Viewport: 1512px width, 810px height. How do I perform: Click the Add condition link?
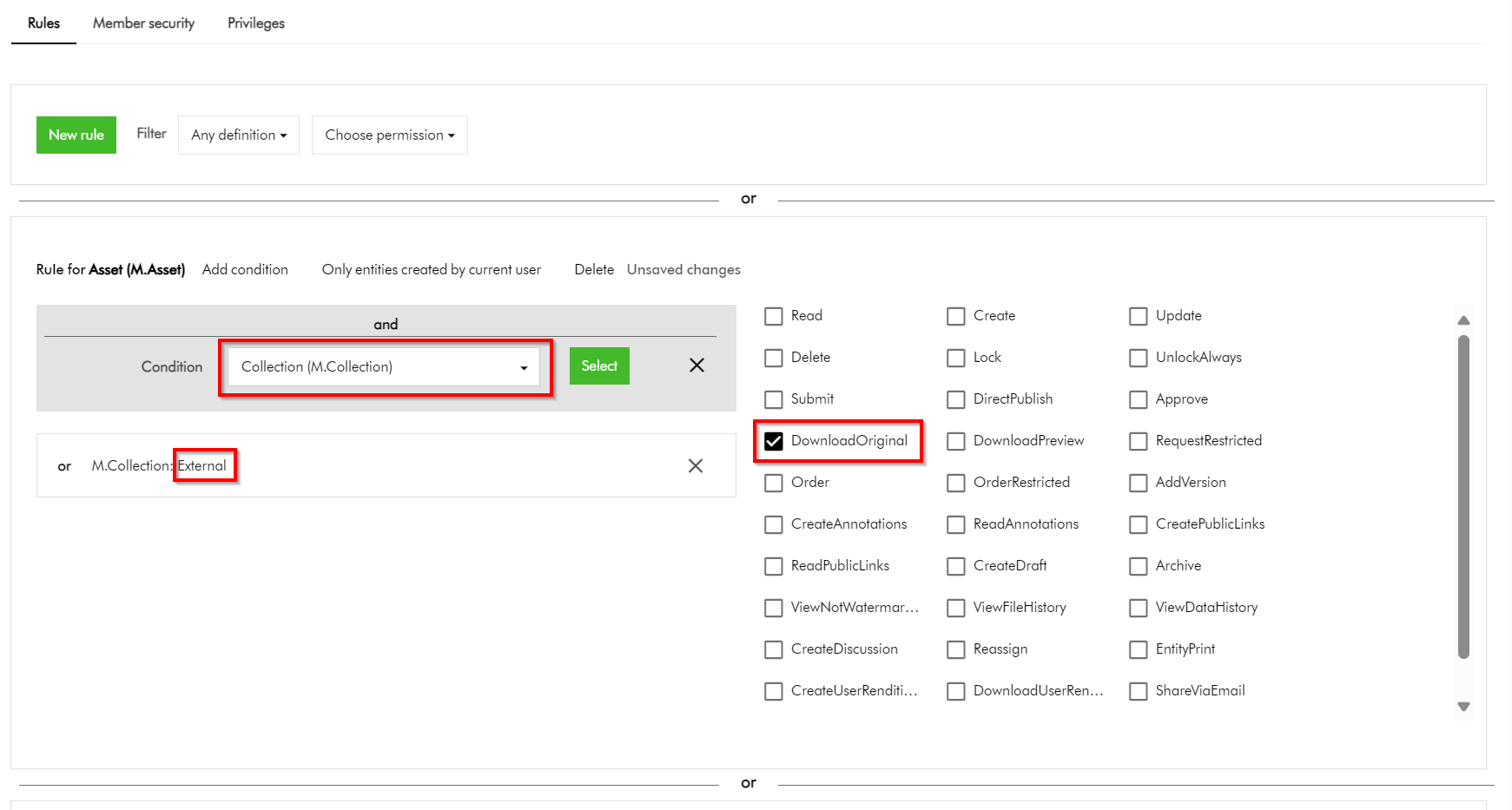245,270
